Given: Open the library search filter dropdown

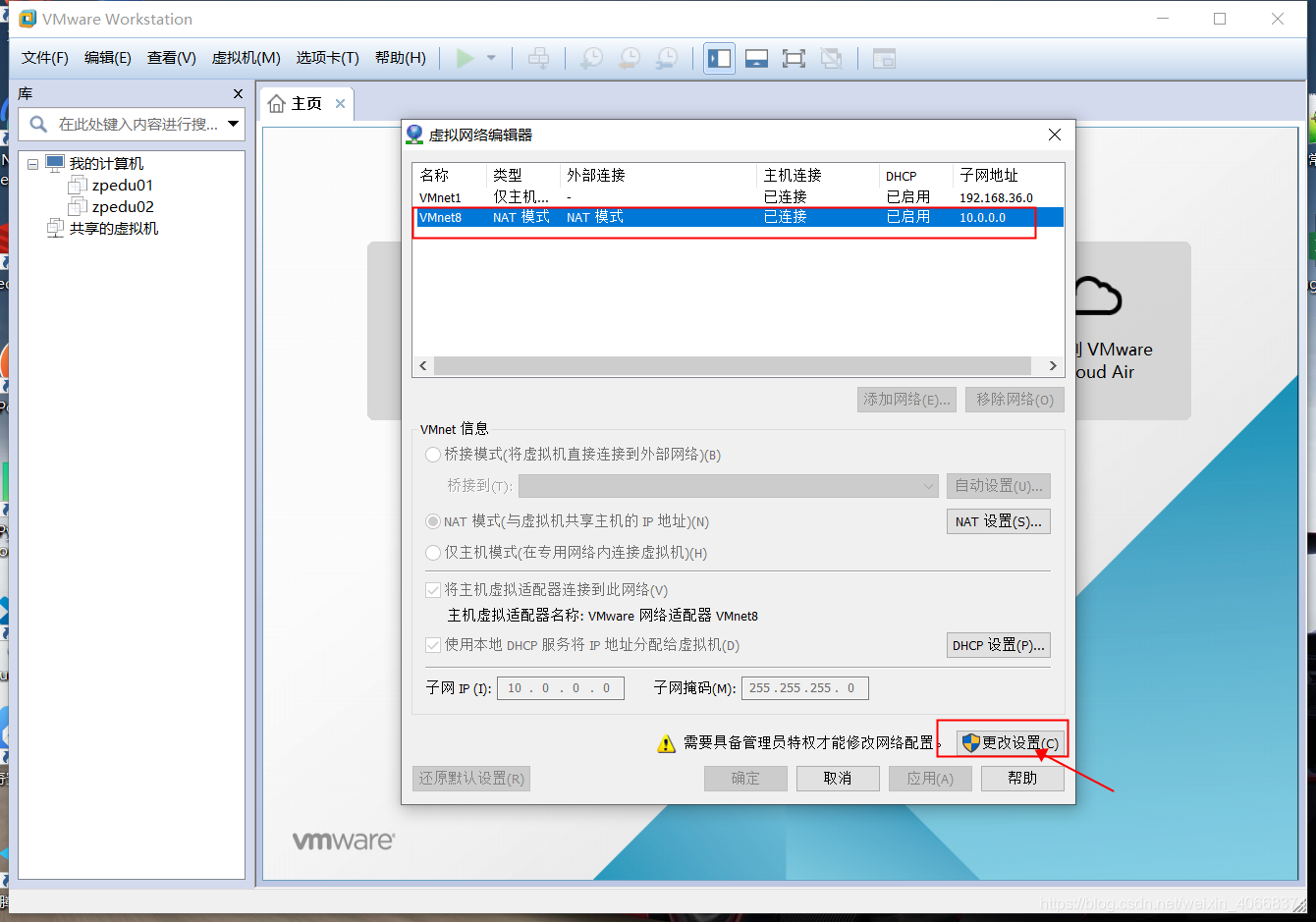Looking at the screenshot, I should coord(234,124).
